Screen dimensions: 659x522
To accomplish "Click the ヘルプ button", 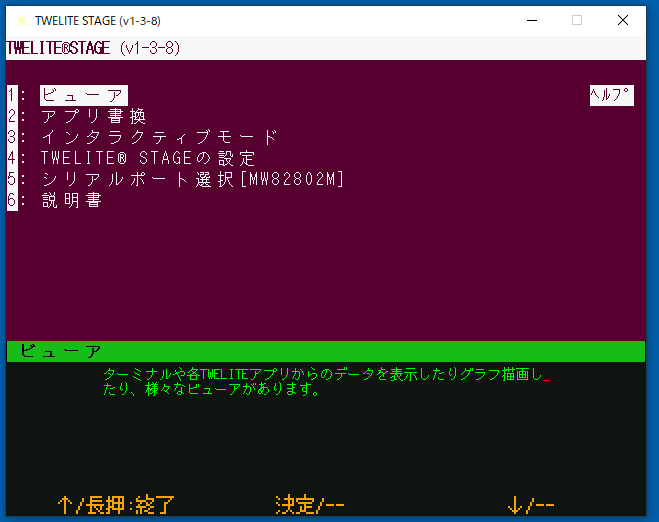I will point(612,95).
